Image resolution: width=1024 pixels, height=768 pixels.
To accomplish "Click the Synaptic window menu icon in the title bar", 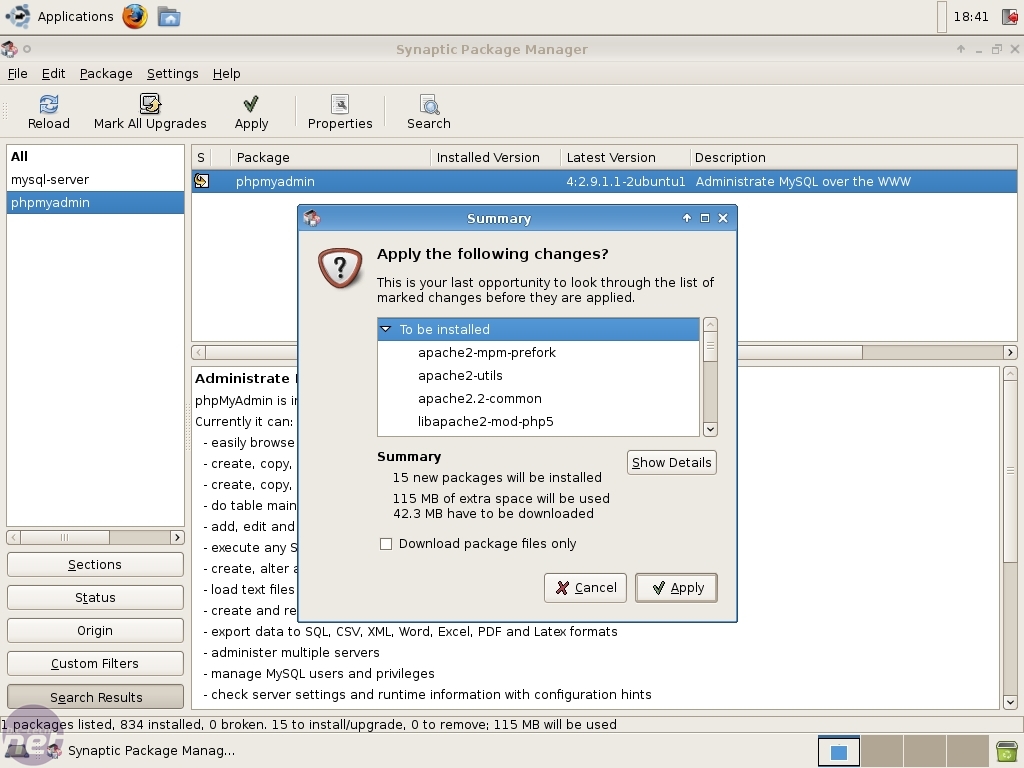I will coord(9,49).
